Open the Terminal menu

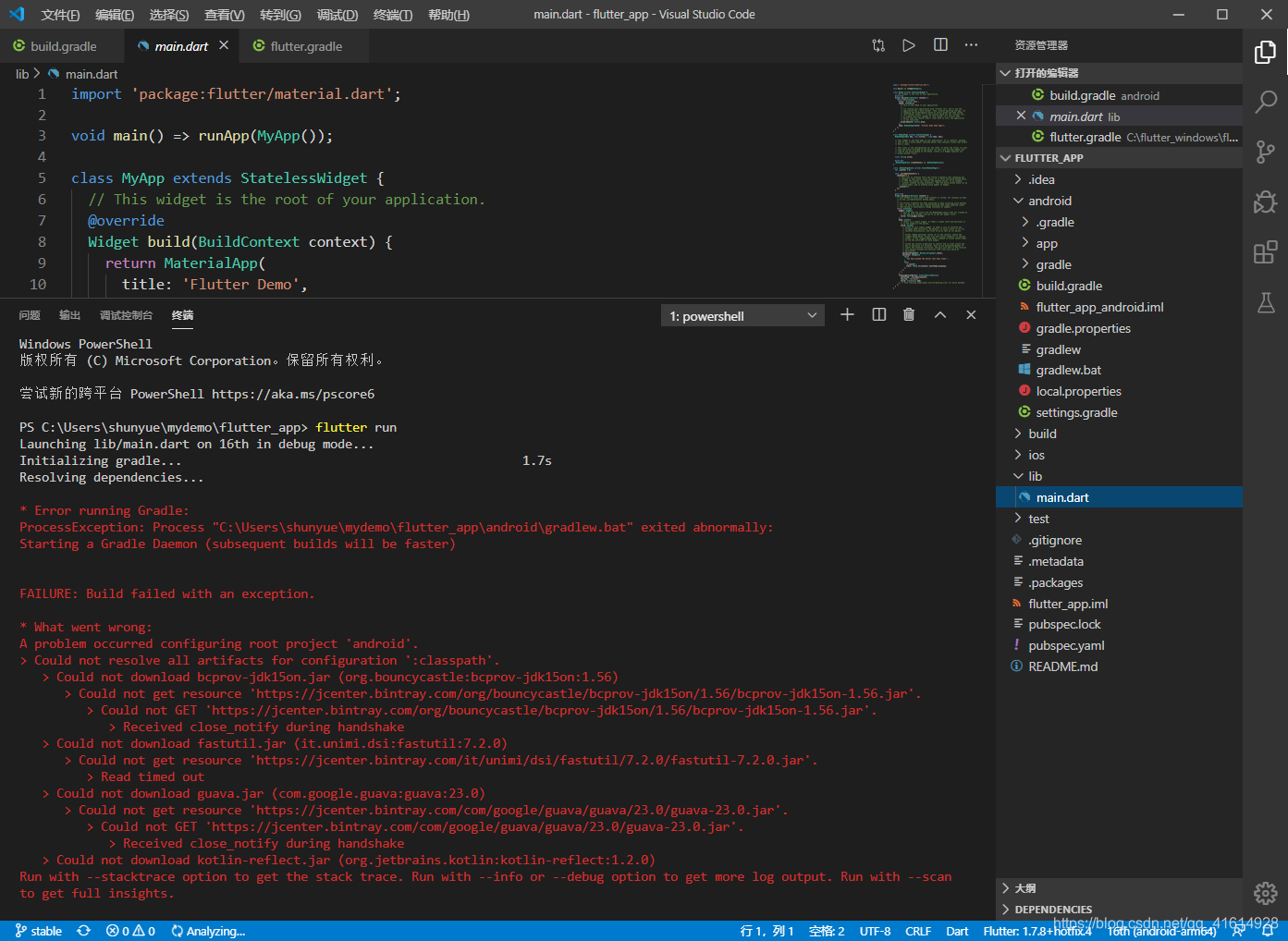coord(393,15)
